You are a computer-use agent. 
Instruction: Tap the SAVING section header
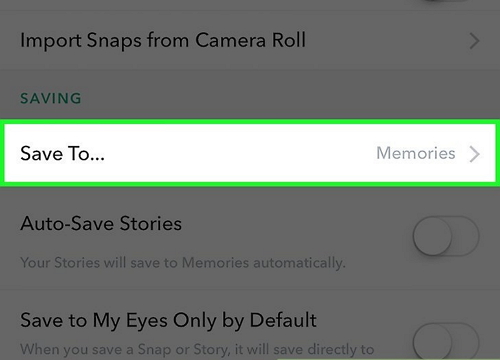point(51,98)
